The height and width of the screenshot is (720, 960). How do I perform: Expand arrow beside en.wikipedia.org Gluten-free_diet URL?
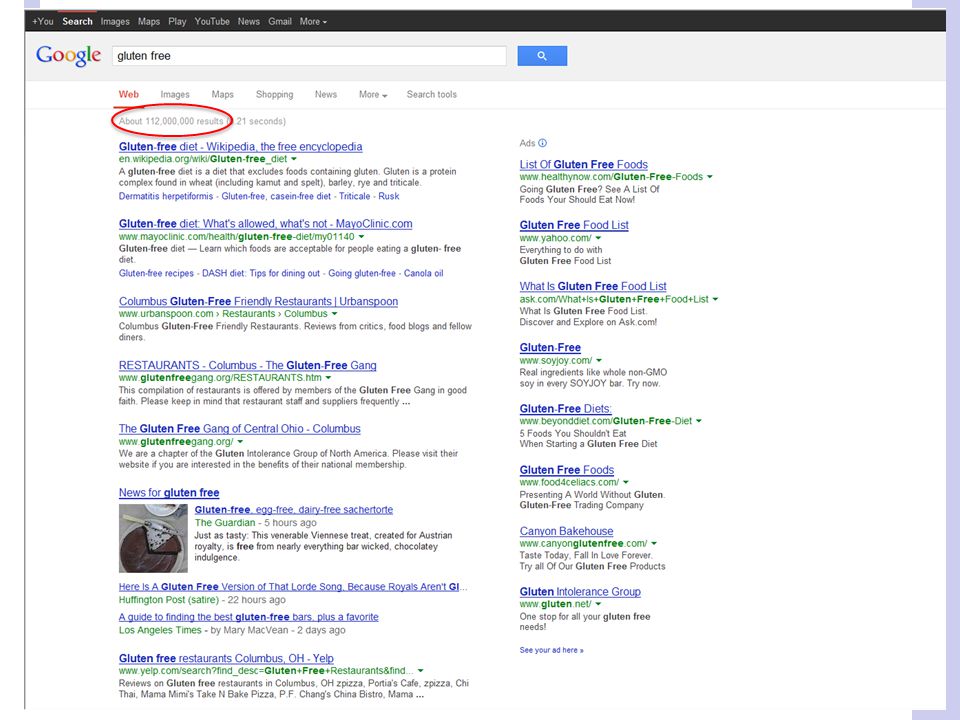coord(294,159)
